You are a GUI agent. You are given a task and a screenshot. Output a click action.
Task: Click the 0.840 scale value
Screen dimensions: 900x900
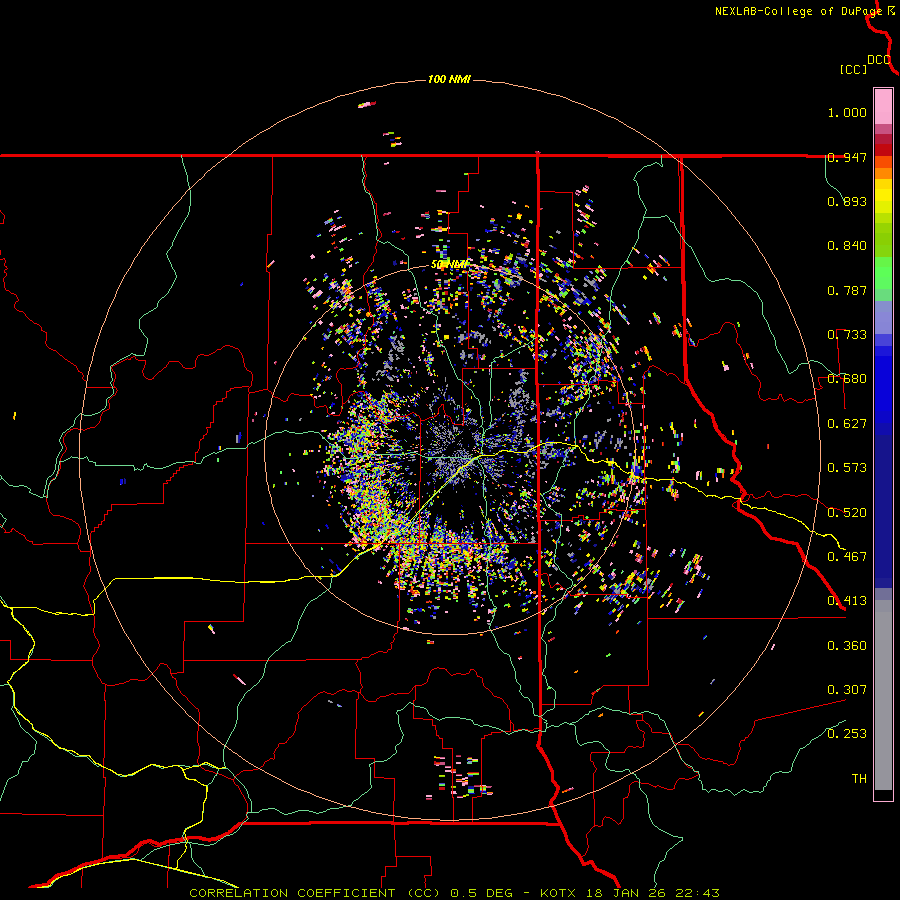pyautogui.click(x=847, y=246)
